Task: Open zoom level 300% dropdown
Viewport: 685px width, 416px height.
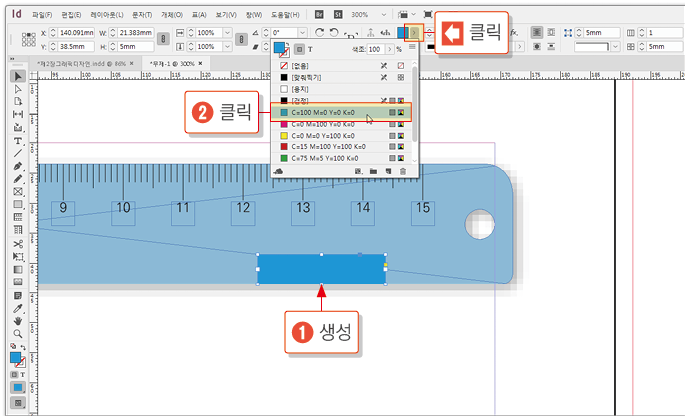Action: point(383,15)
